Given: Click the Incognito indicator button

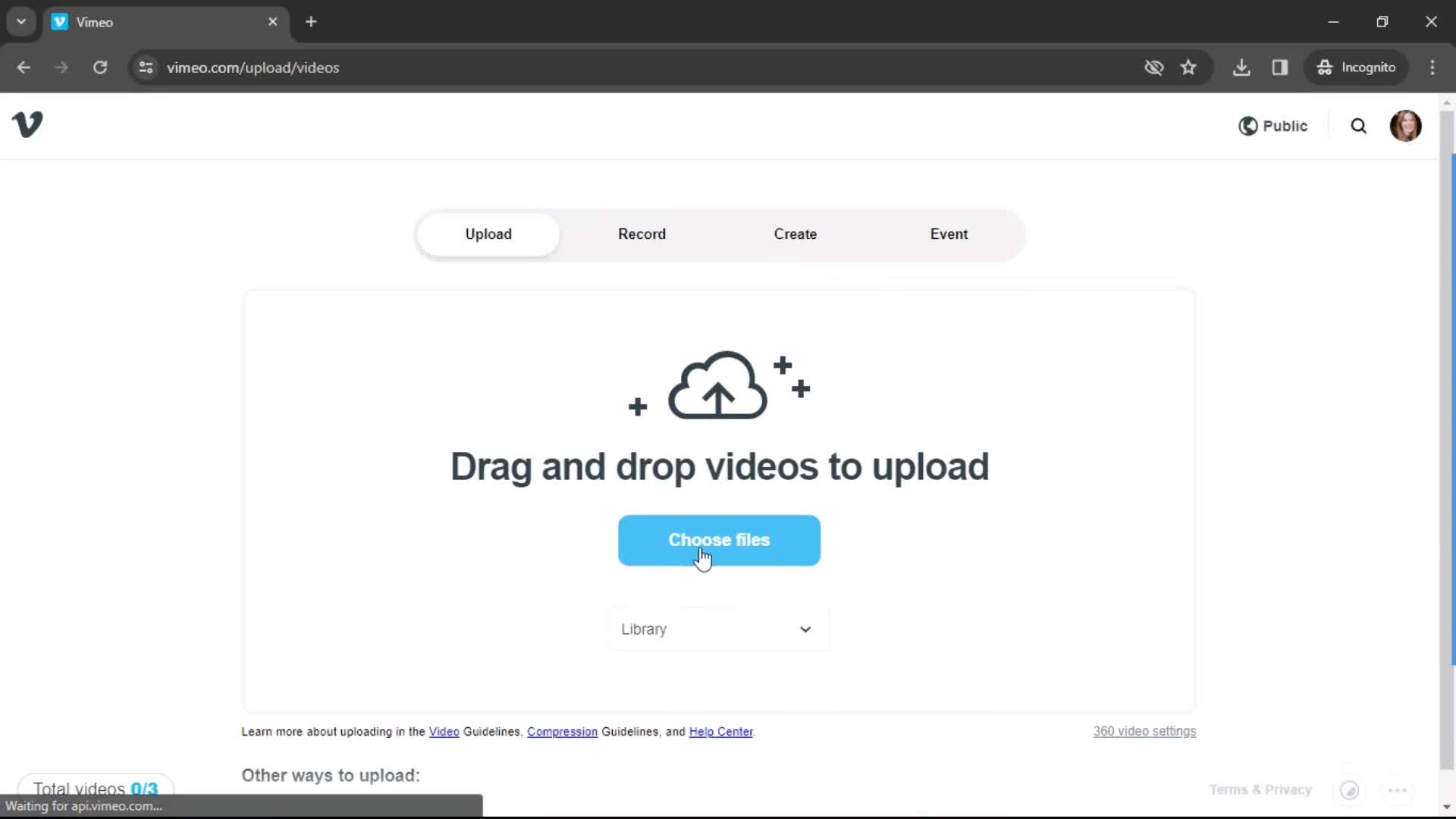Looking at the screenshot, I should pyautogui.click(x=1356, y=67).
